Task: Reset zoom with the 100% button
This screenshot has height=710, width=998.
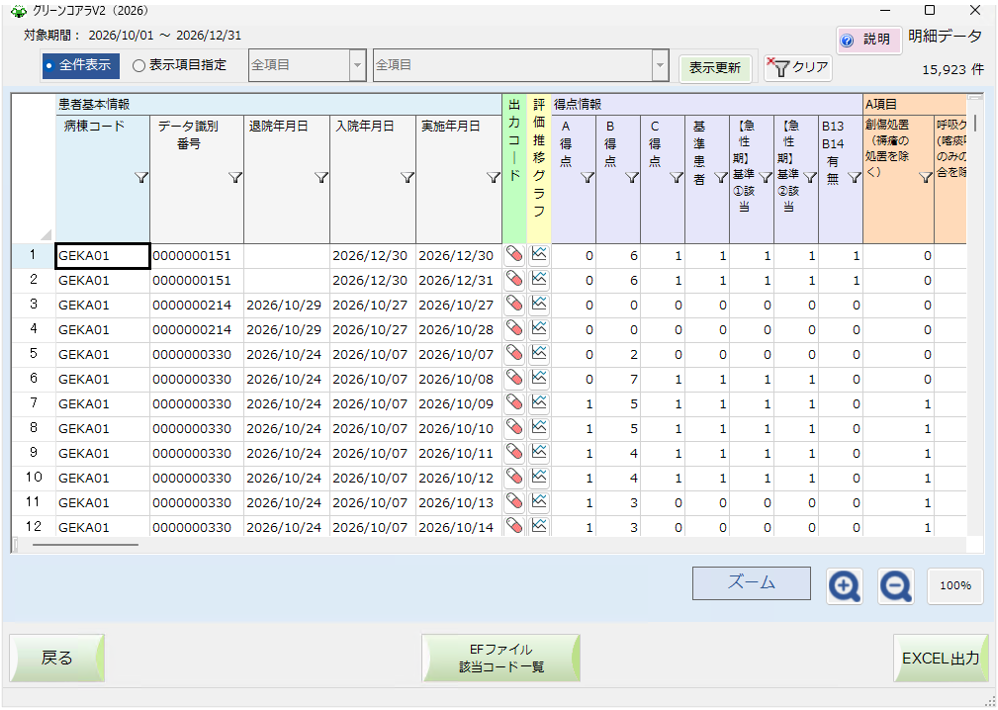Action: tap(955, 586)
